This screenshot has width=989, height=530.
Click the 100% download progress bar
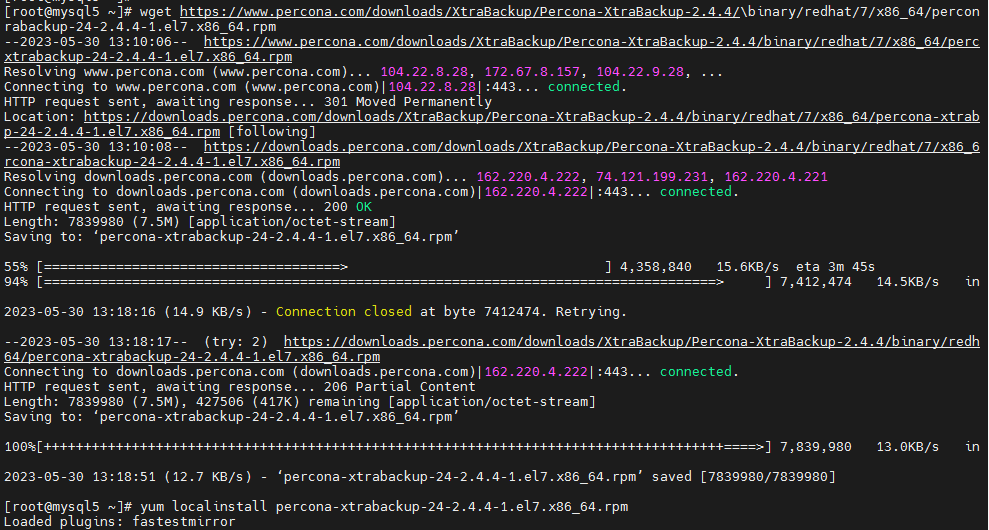[404, 447]
